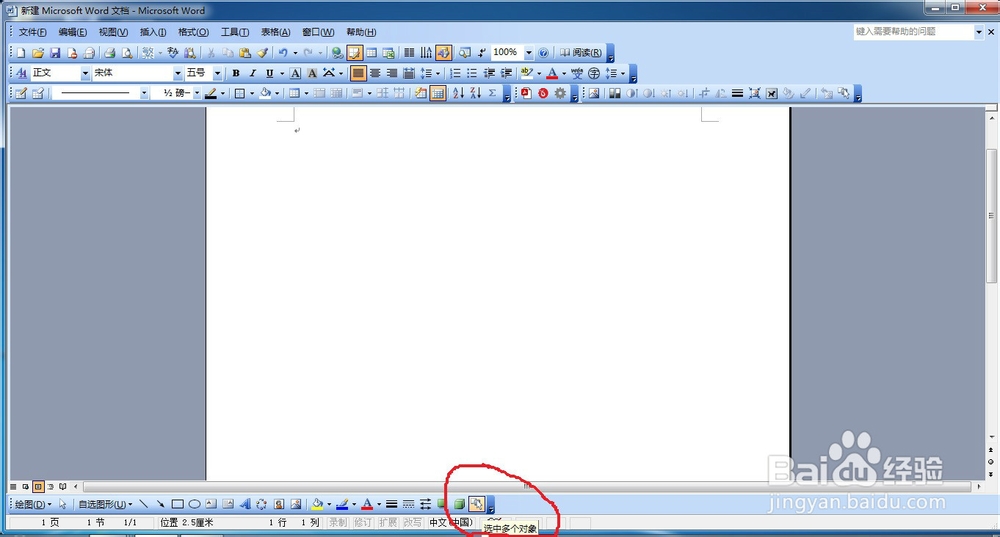Open the 格式(O) menu
Screen dimensions: 1000x537
tap(193, 32)
